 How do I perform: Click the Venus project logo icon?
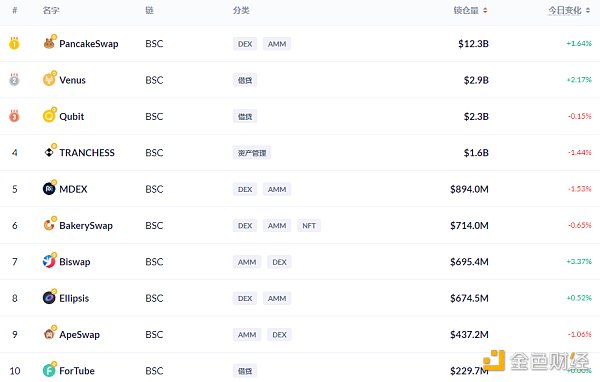[49, 80]
